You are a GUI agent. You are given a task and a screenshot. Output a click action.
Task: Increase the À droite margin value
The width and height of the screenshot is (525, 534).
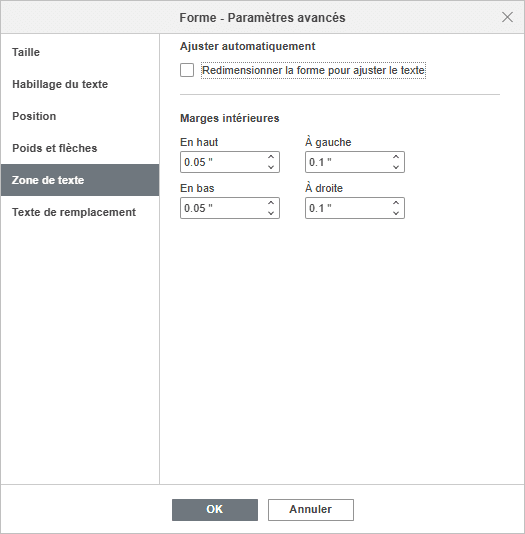(396, 203)
